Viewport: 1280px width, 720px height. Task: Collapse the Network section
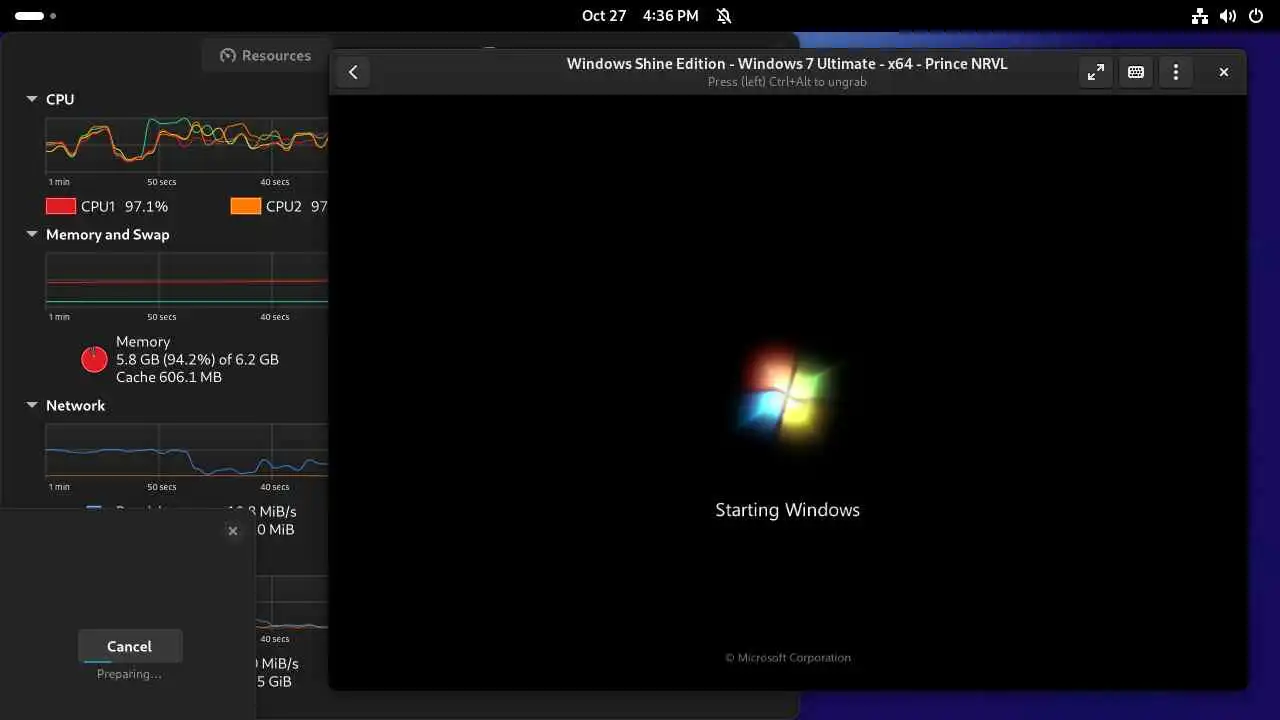[32, 405]
